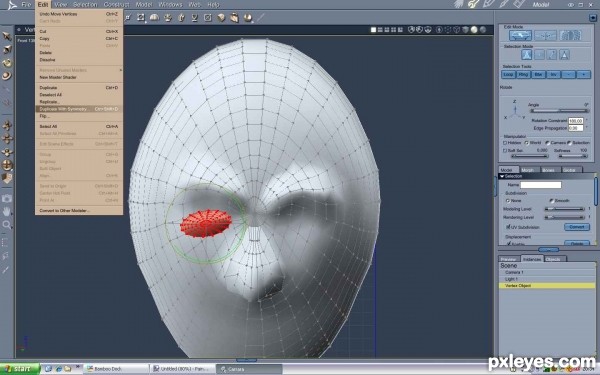Select Camera 1 in Scene list

pos(547,272)
